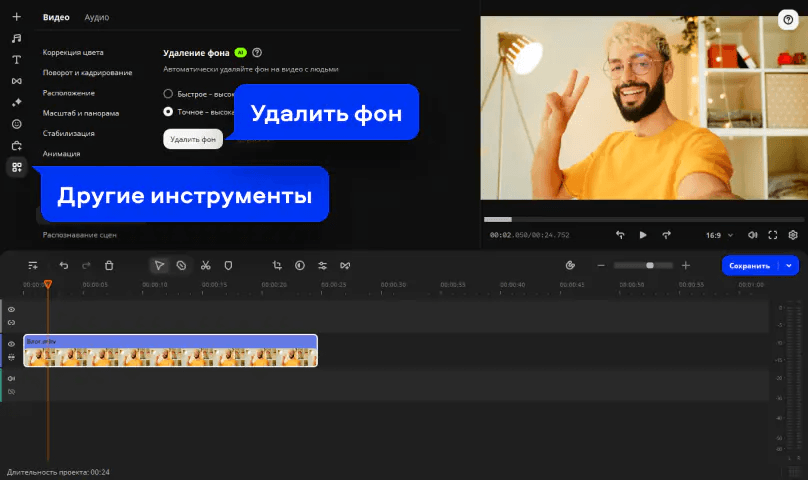Zoom in timeline with plus icon
This screenshot has width=808, height=480.
click(686, 266)
